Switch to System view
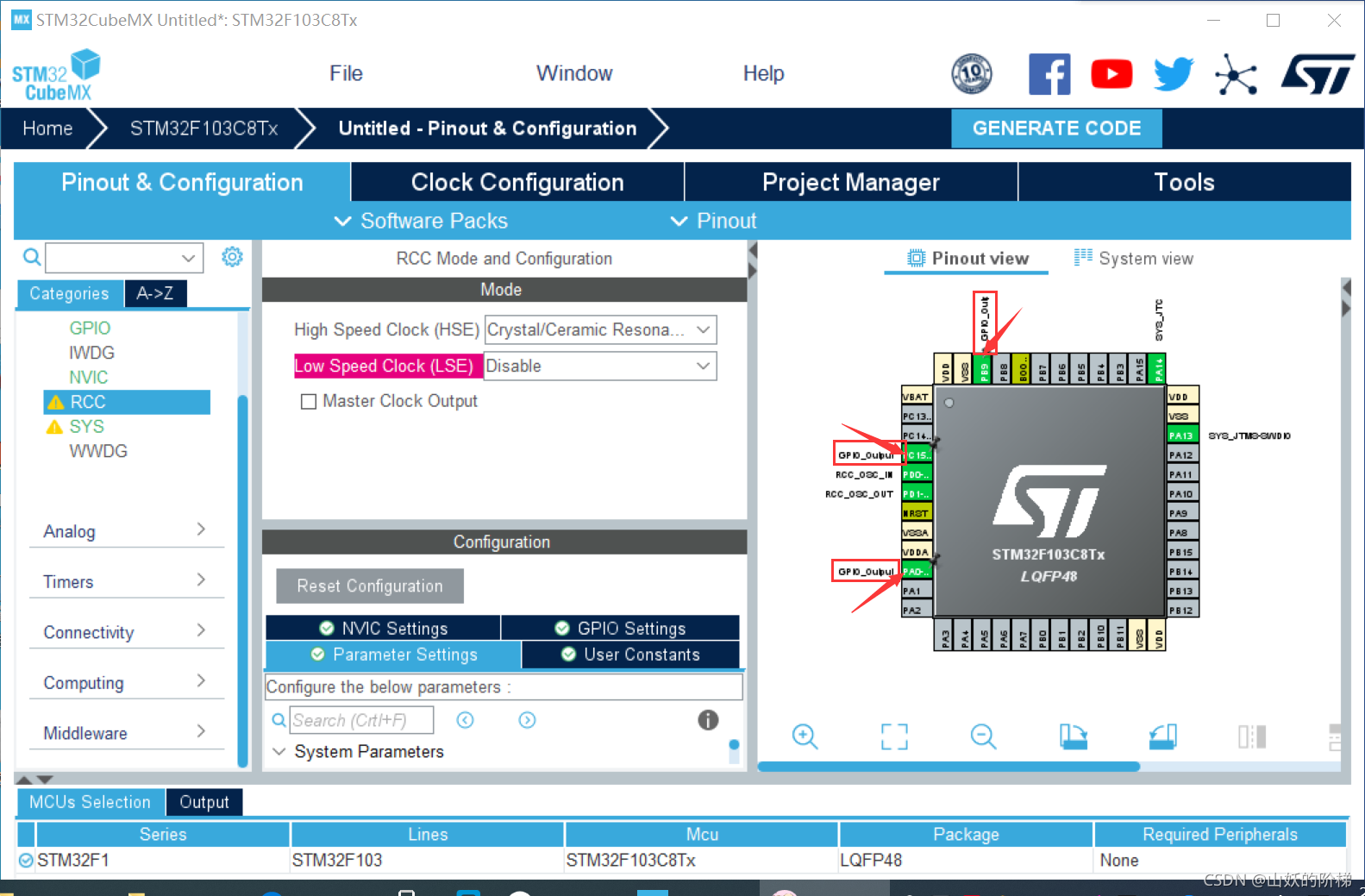This screenshot has height=896, width=1365. point(1133,258)
